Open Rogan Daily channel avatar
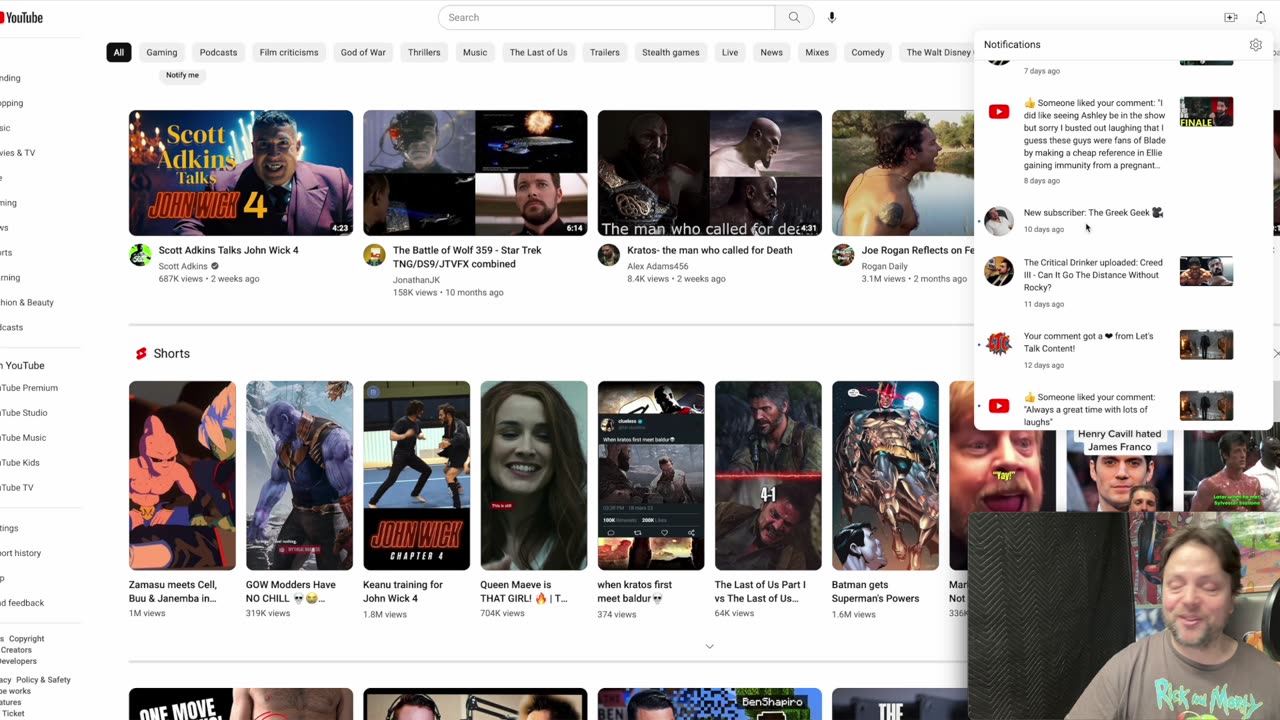Screen dimensions: 1280x720 (844, 255)
